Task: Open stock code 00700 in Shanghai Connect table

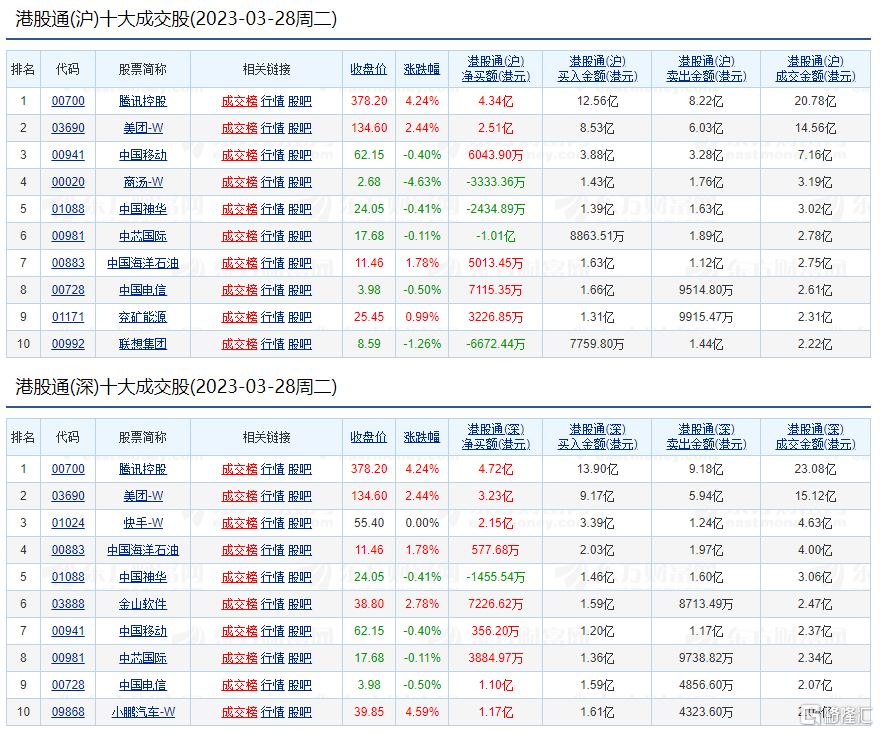Action: pyautogui.click(x=68, y=101)
